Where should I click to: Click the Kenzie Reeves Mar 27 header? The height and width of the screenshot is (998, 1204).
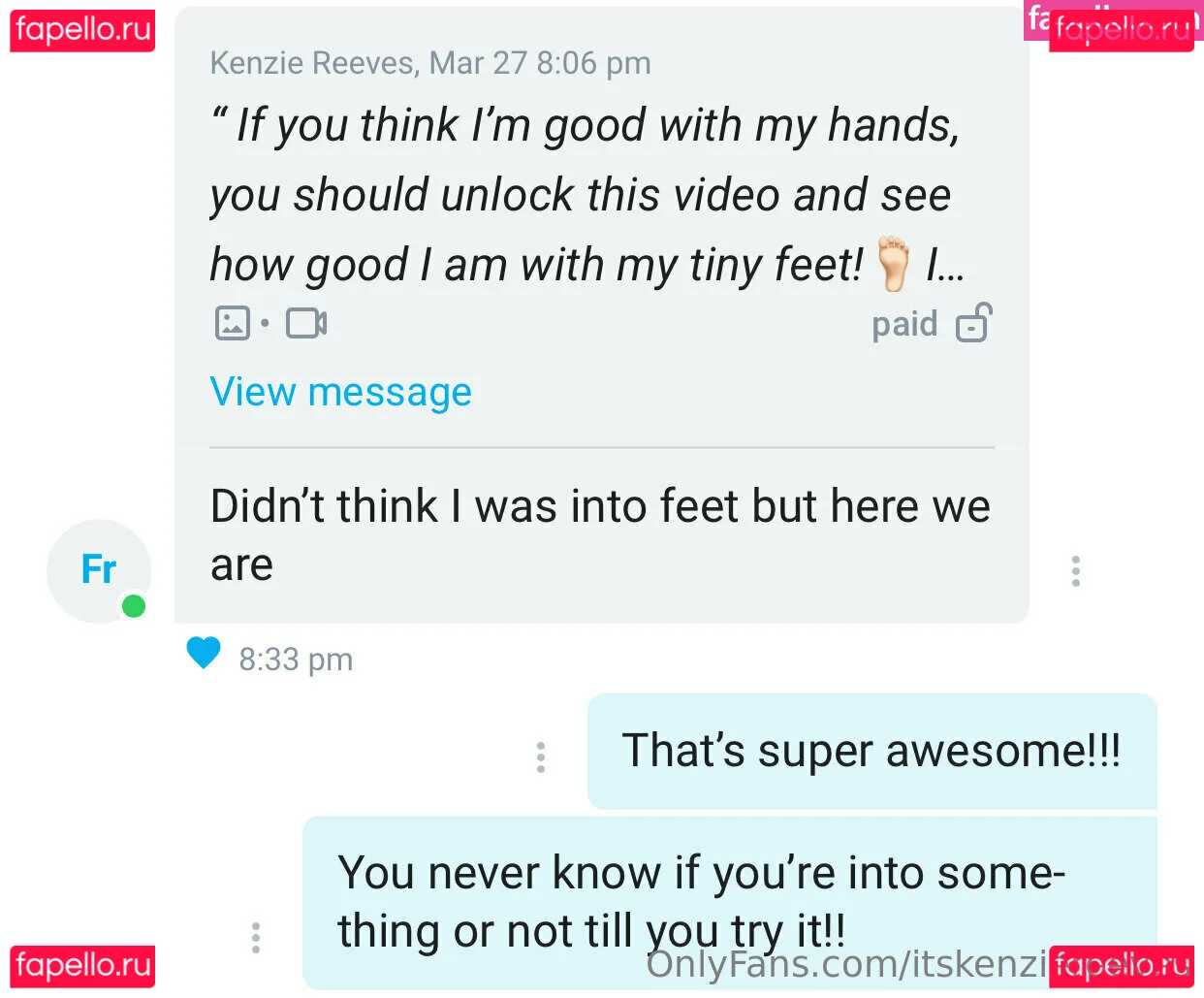(430, 63)
